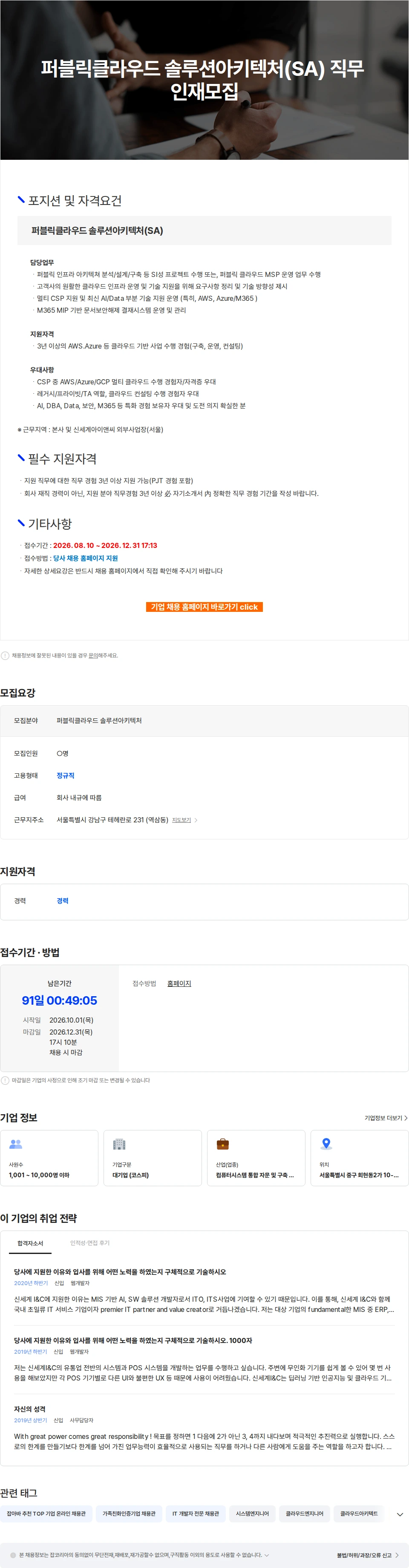Click the gray icon beside the copyright notice
Screen dimensions: 409x1568
[13, 1555]
